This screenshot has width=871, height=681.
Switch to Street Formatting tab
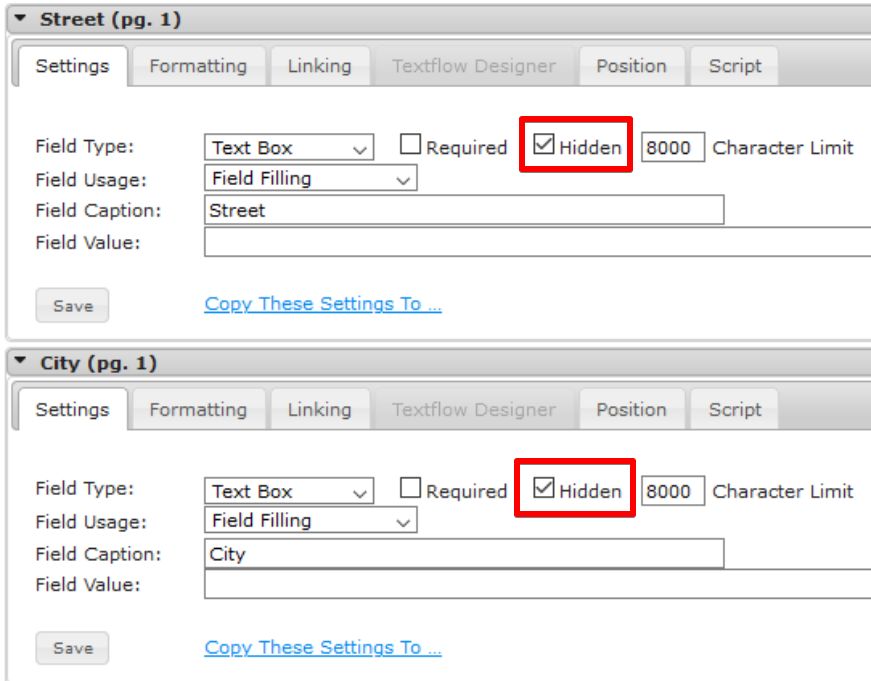(198, 66)
